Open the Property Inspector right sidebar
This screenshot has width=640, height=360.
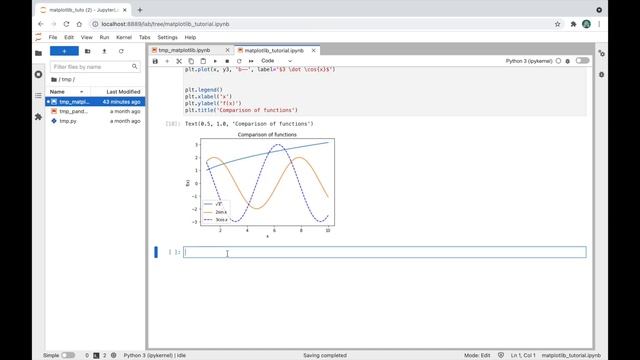601,53
